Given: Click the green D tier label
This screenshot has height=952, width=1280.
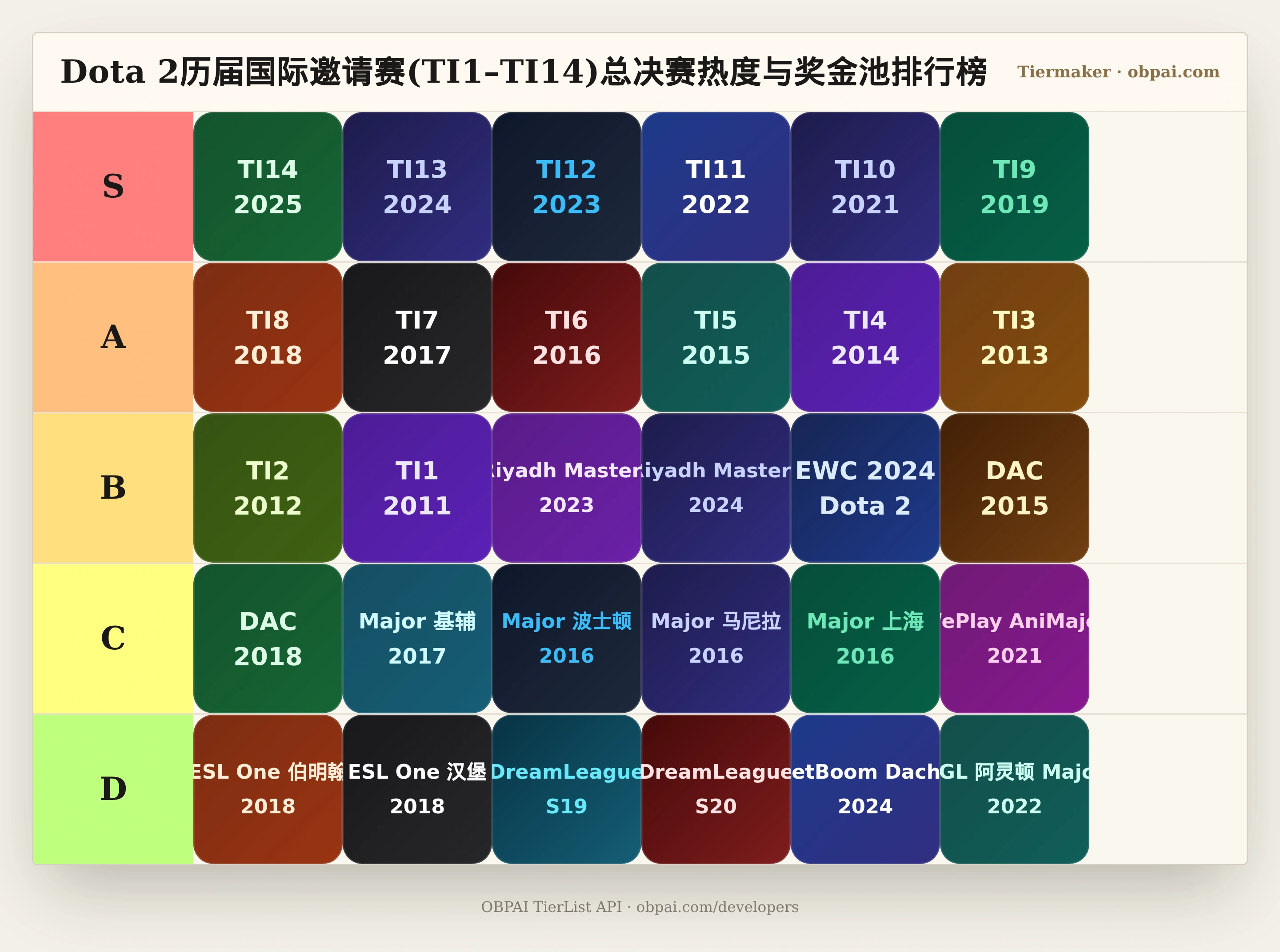Looking at the screenshot, I should 113,789.
